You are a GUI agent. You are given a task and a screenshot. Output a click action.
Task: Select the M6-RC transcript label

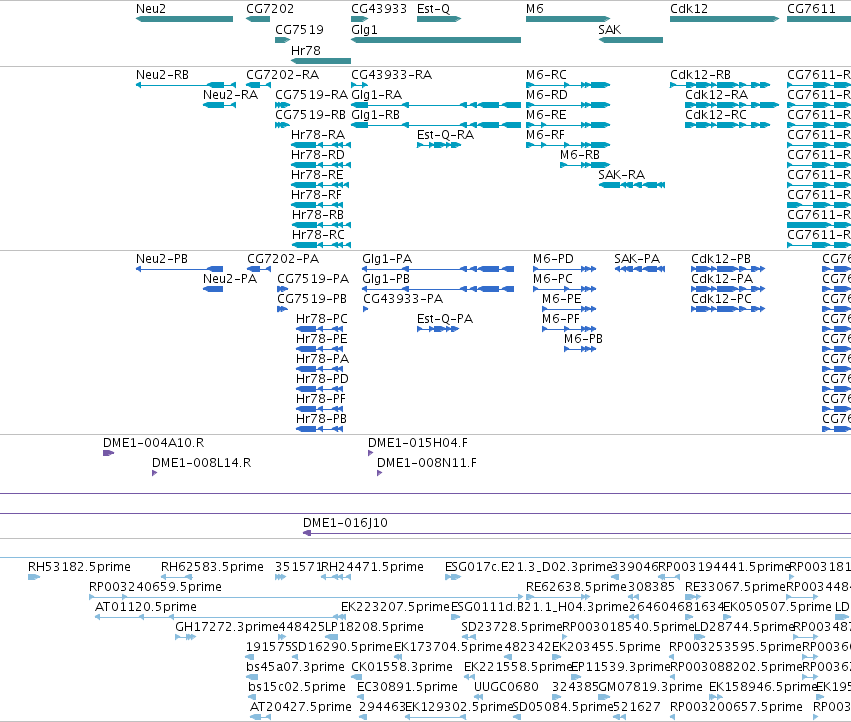(x=547, y=74)
